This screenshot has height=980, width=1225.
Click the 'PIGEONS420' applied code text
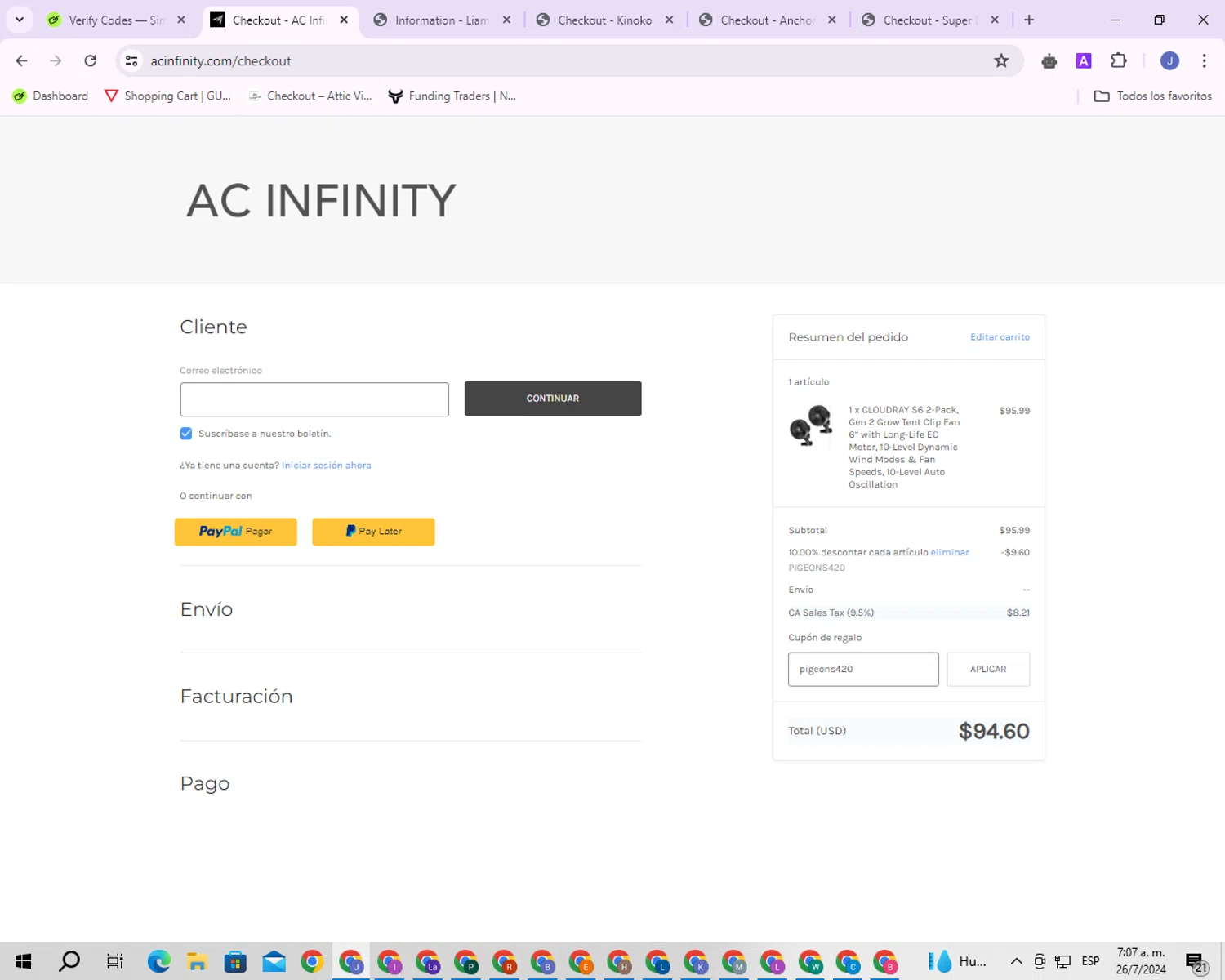coord(817,568)
